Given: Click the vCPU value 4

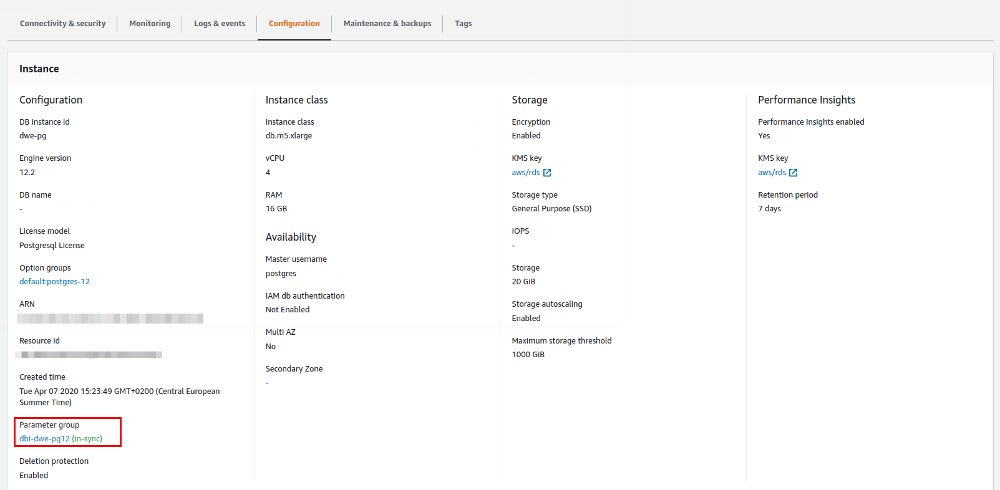Looking at the screenshot, I should pyautogui.click(x=267, y=172).
